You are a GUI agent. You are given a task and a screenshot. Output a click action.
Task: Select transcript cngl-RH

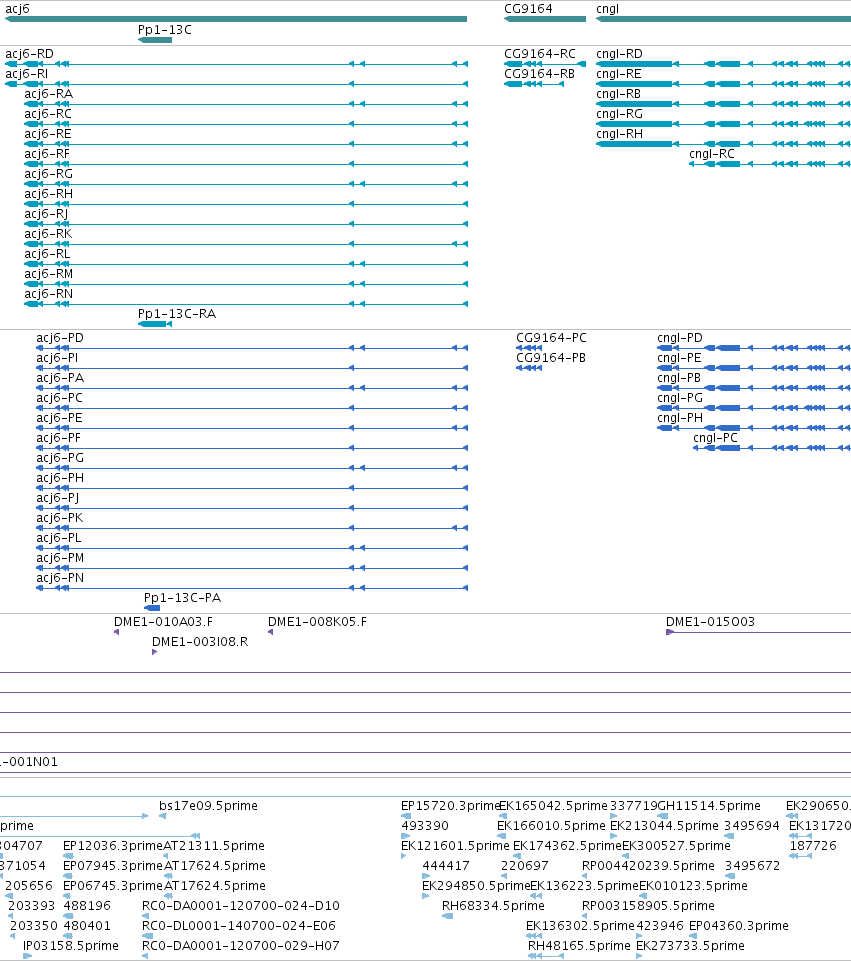619,134
